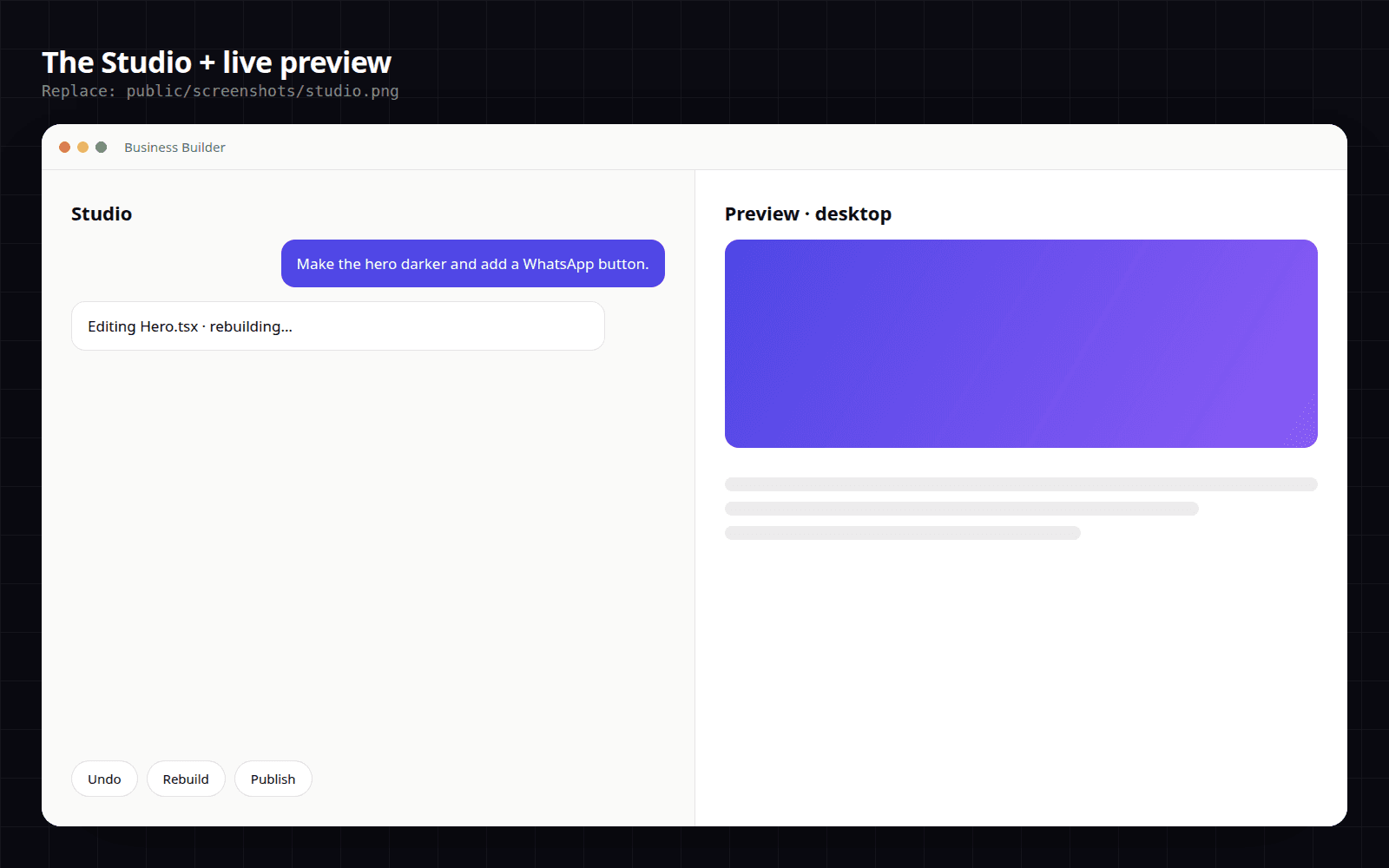Viewport: 1389px width, 868px height.
Task: Click the Business Builder window title
Action: coord(174,148)
